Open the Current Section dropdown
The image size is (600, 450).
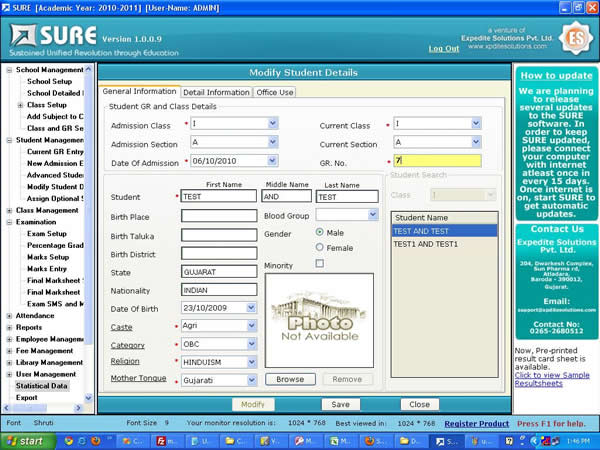(x=476, y=142)
